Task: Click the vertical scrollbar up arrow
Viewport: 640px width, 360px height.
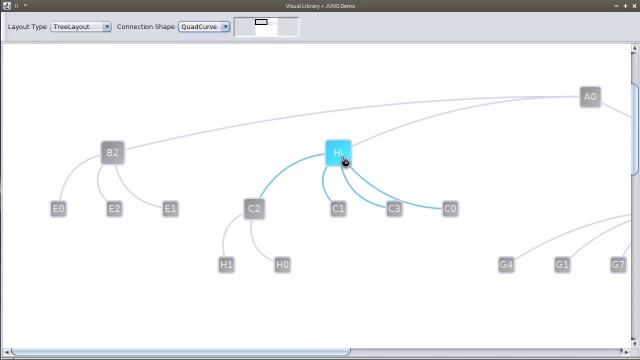Action: 635,48
